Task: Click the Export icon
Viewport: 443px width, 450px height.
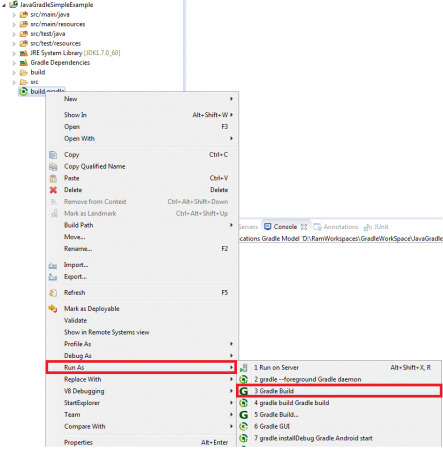Action: 53,277
